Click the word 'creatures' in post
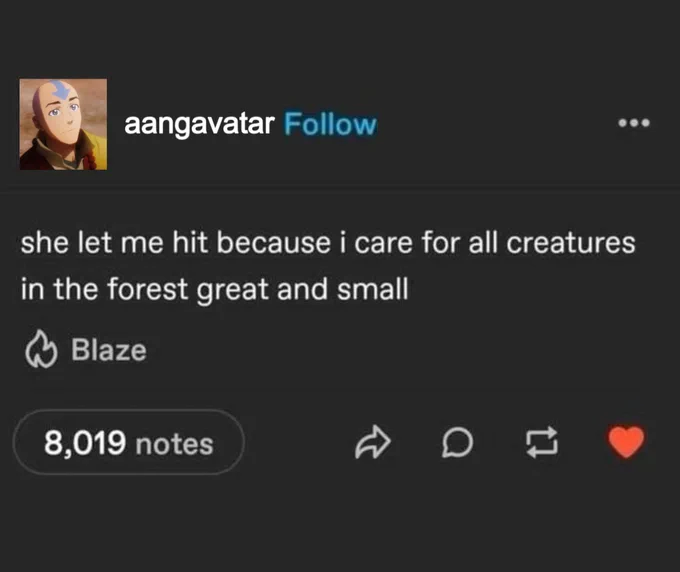Image resolution: width=680 pixels, height=572 pixels. pos(571,243)
